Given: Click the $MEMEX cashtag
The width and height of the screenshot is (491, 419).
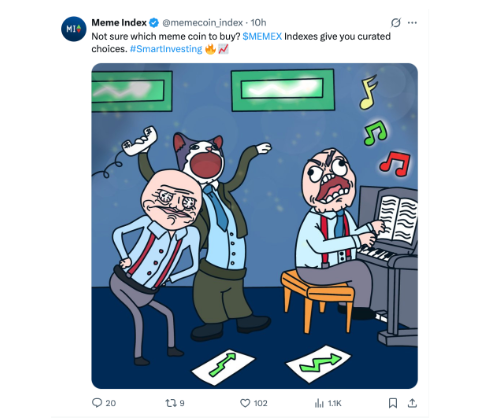Looking at the screenshot, I should click(x=262, y=36).
